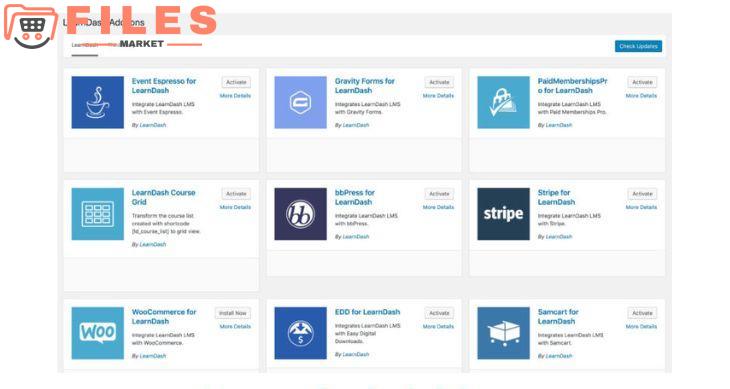The height and width of the screenshot is (389, 730).
Task: Click the LearnDash Course Grid icon
Action: click(97, 214)
